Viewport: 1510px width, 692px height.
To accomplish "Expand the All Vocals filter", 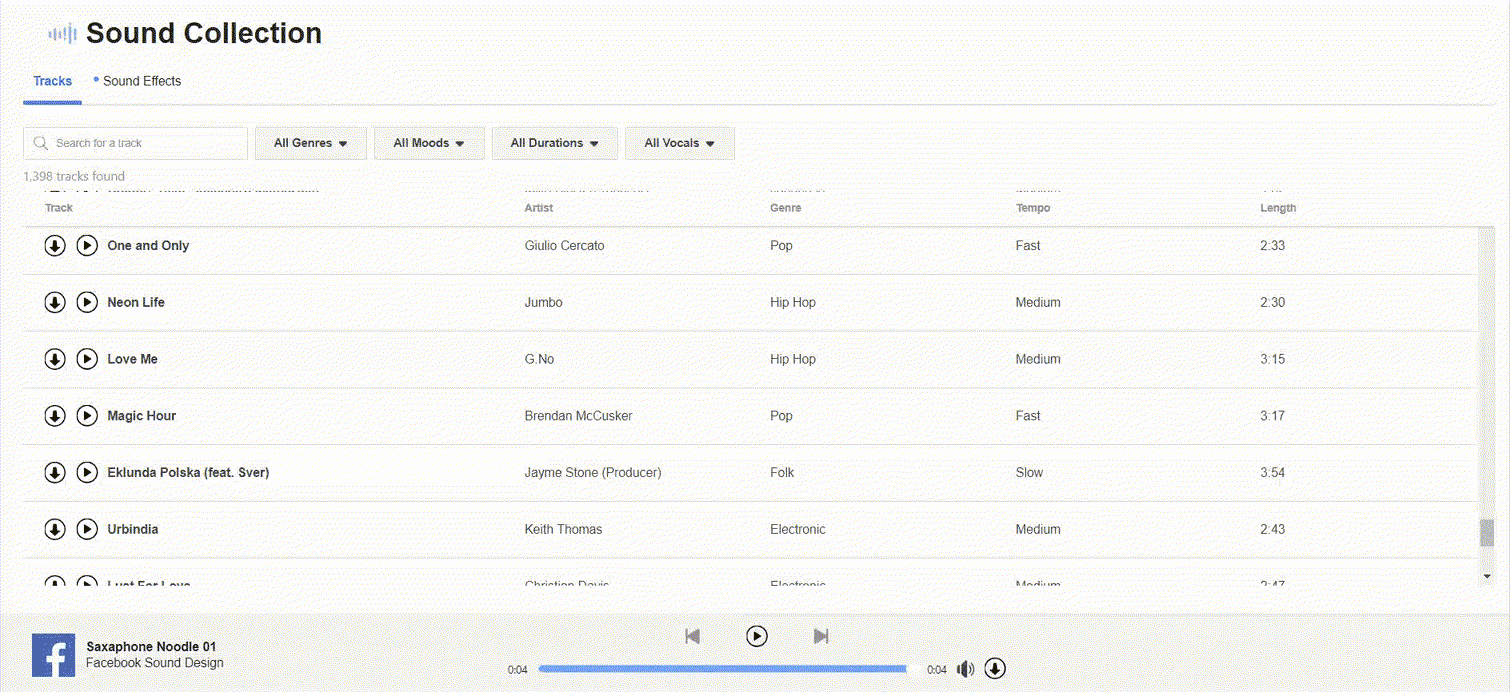I will point(679,143).
